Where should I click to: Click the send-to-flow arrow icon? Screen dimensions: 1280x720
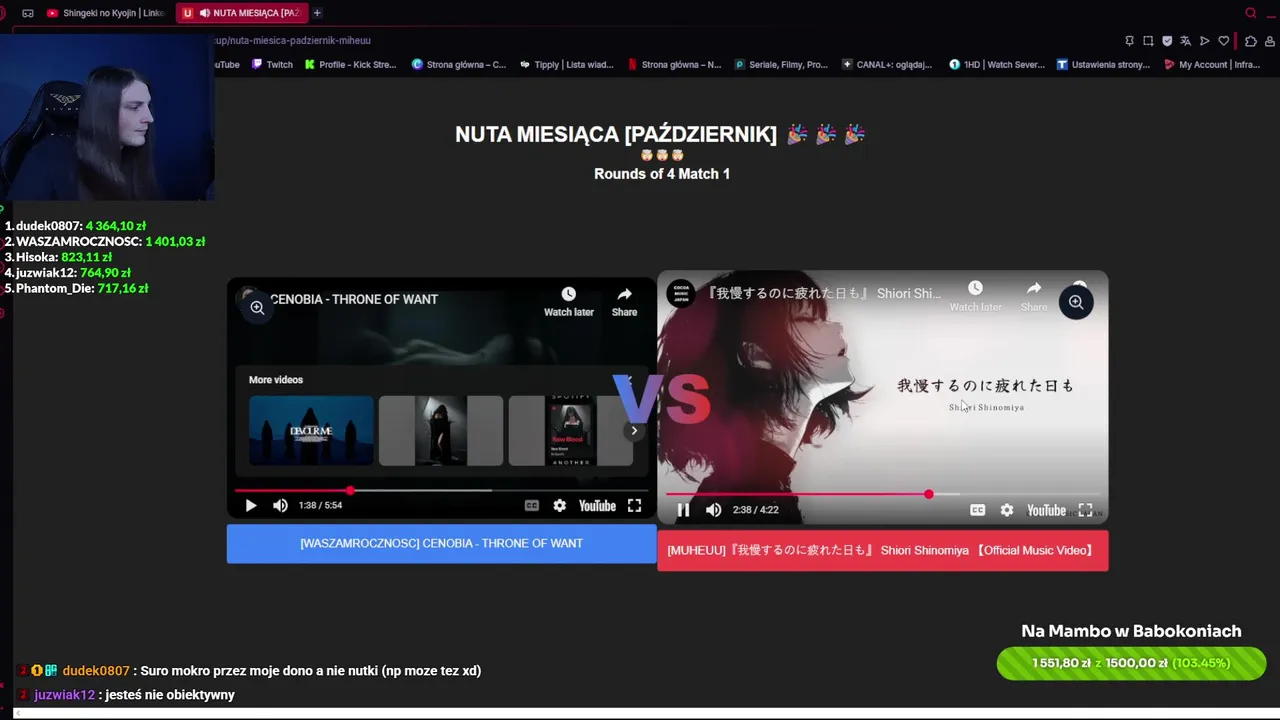[x=1204, y=41]
